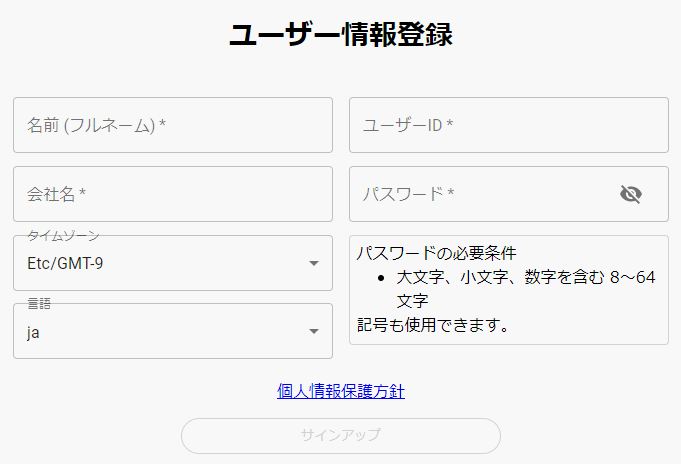
Task: Click the 名前 (フルネーム) input field
Action: point(173,125)
